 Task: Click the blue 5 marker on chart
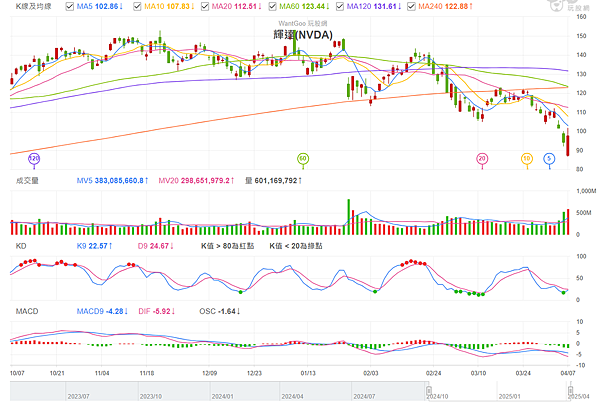coord(549,158)
